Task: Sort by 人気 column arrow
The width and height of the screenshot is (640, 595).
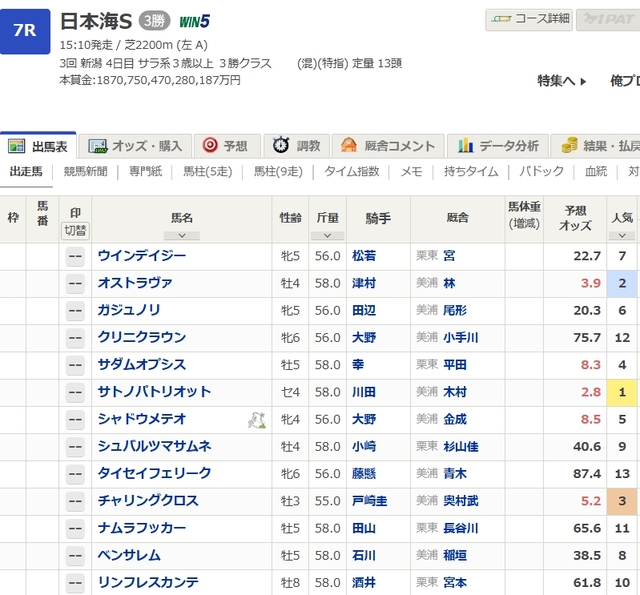Action: tap(622, 235)
